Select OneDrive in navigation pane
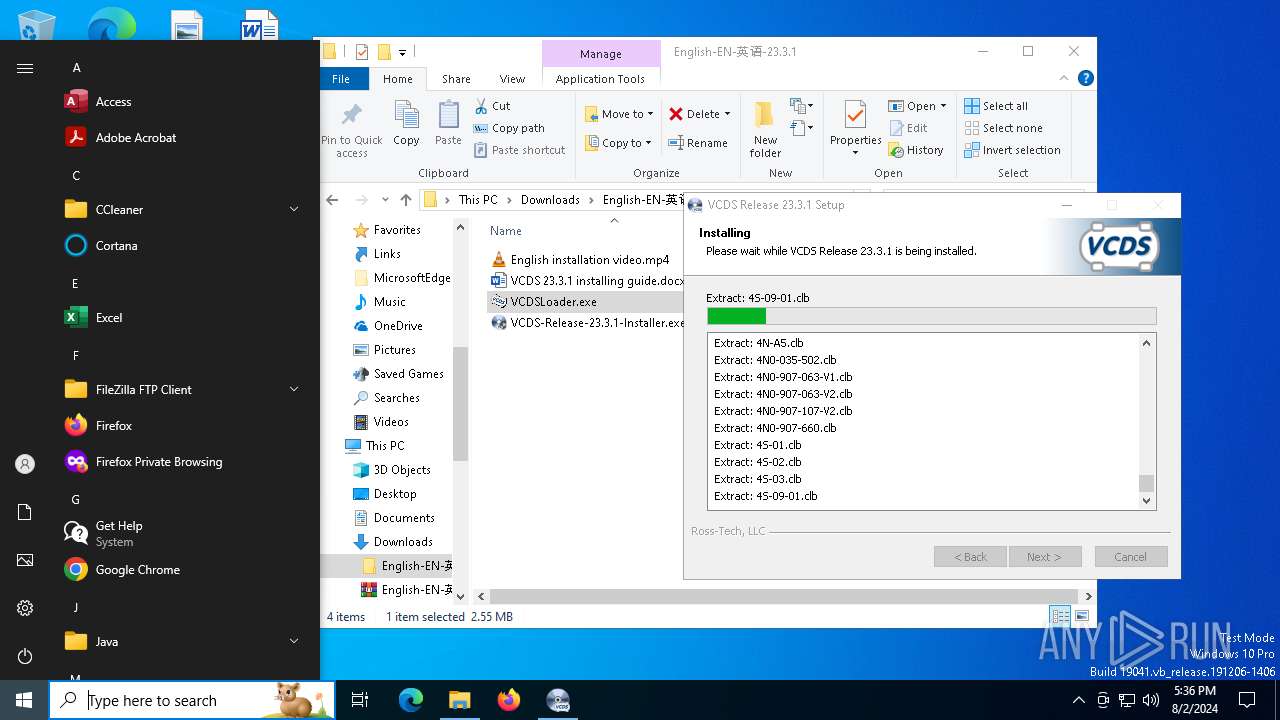 (388, 326)
